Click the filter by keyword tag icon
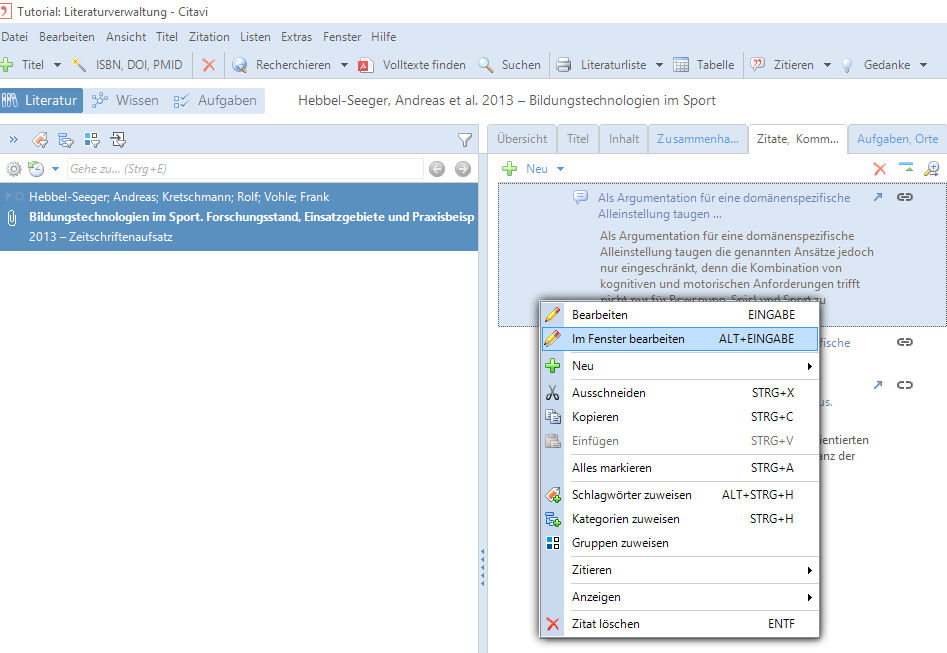This screenshot has height=653, width=947. point(40,140)
